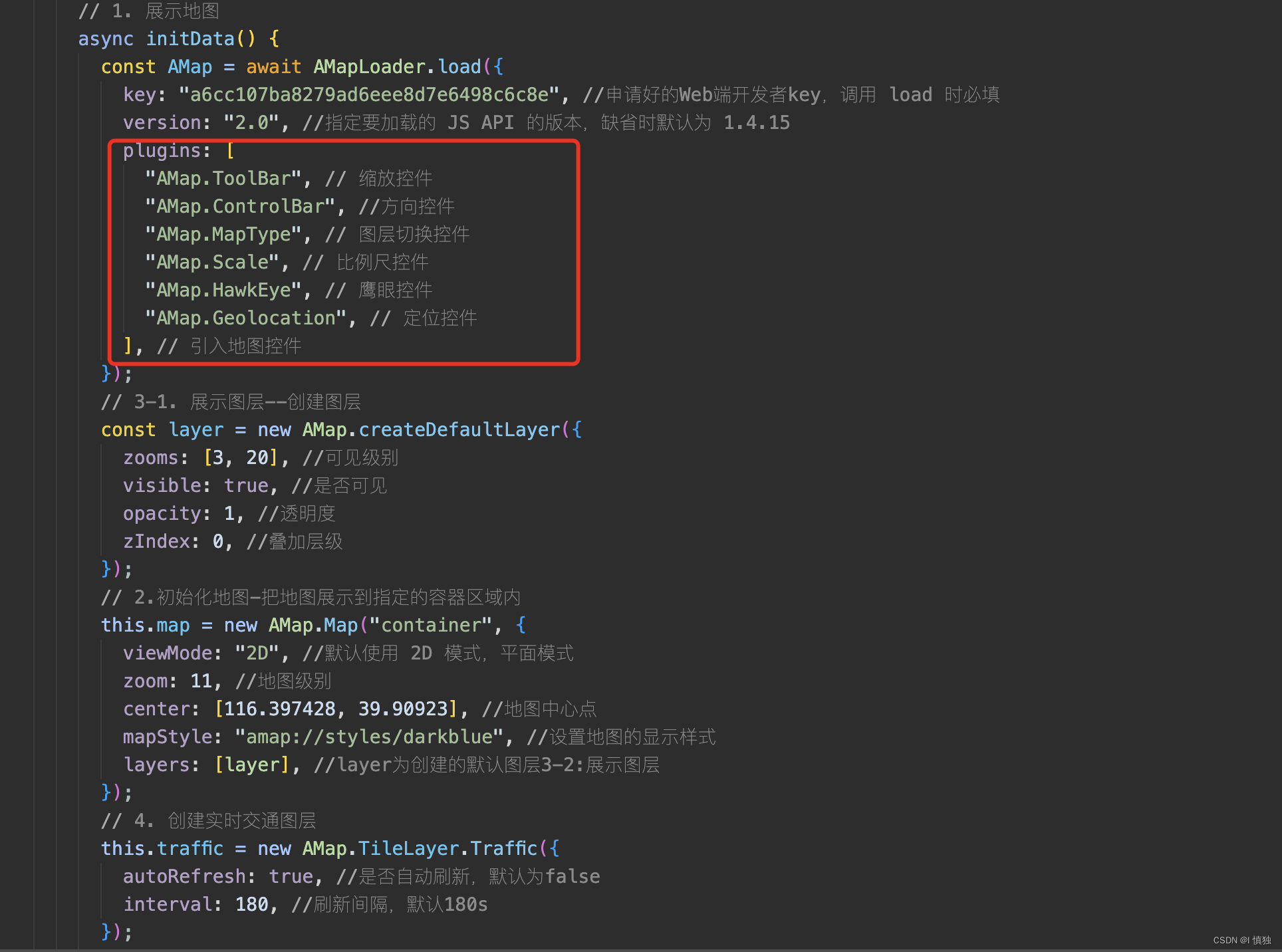Click the plugins property name
Image resolution: width=1282 pixels, height=952 pixels.
pyautogui.click(x=162, y=150)
